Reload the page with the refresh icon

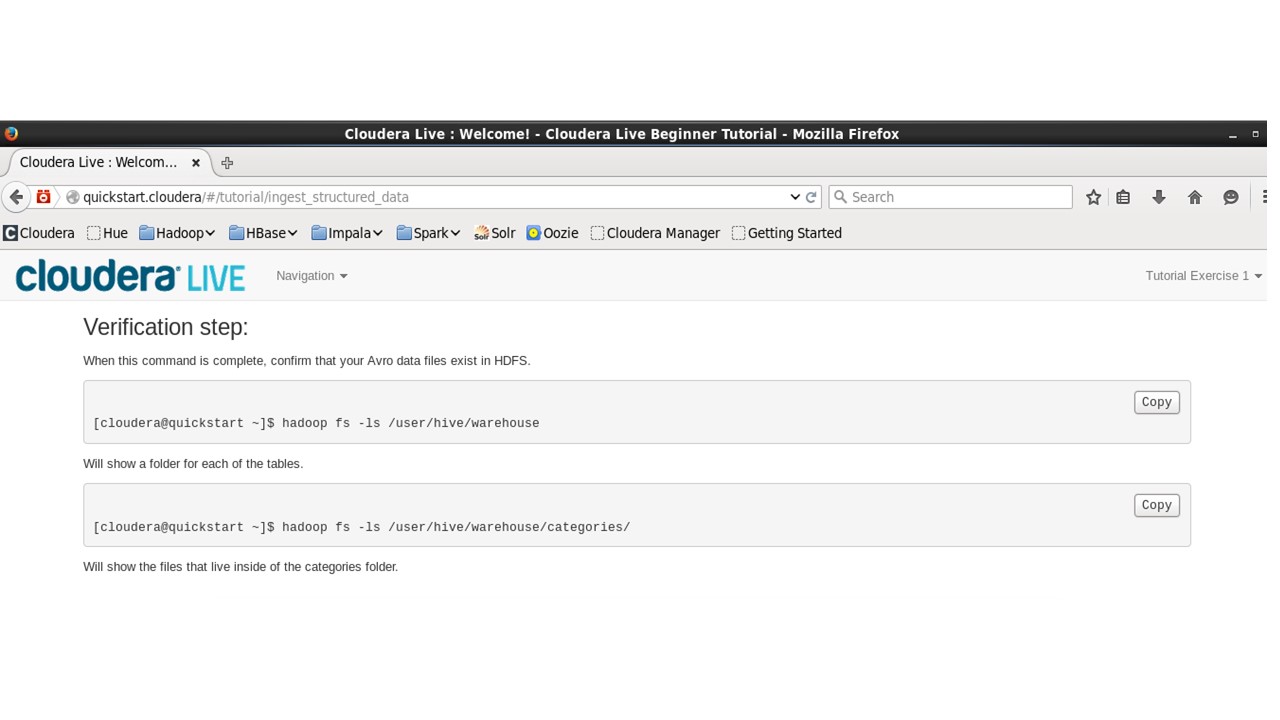coord(811,197)
